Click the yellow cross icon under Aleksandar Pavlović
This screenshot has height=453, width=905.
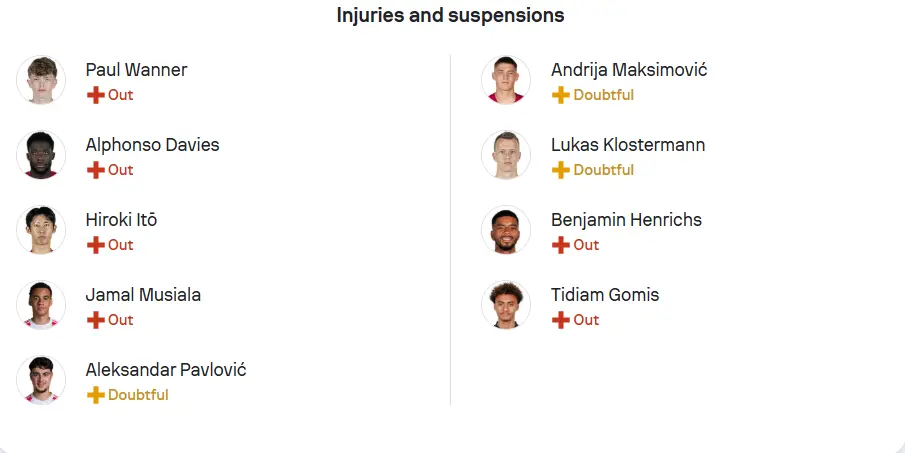[x=96, y=395]
